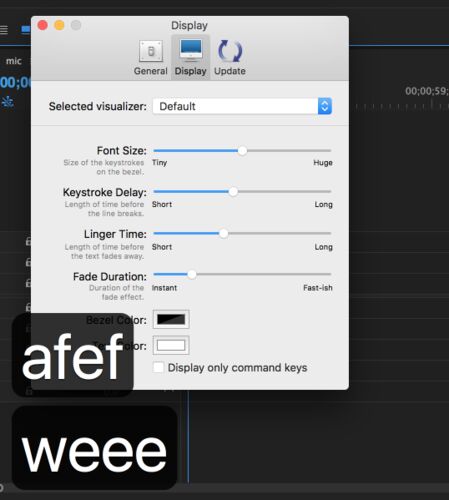The width and height of the screenshot is (449, 500).
Task: Click the Default visualizer text field
Action: 235,106
